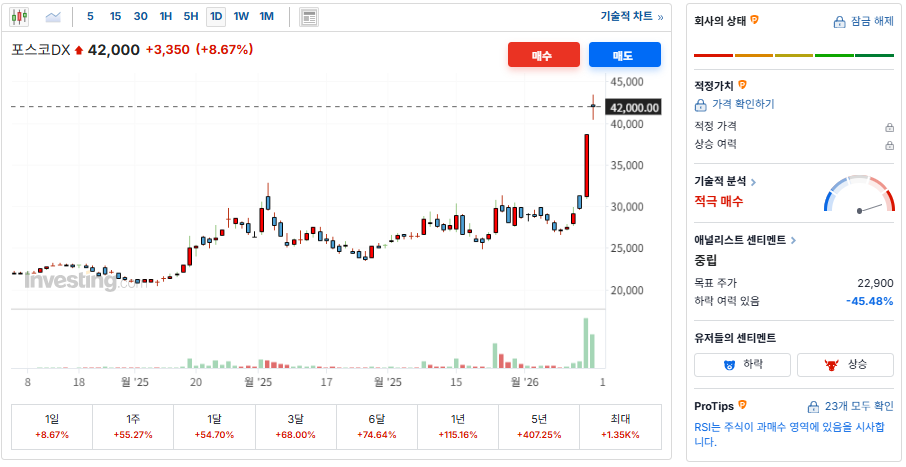Screen dimensions: 906x467
Task: Click the pro badge next to 회사의 상태
Action: coord(755,20)
